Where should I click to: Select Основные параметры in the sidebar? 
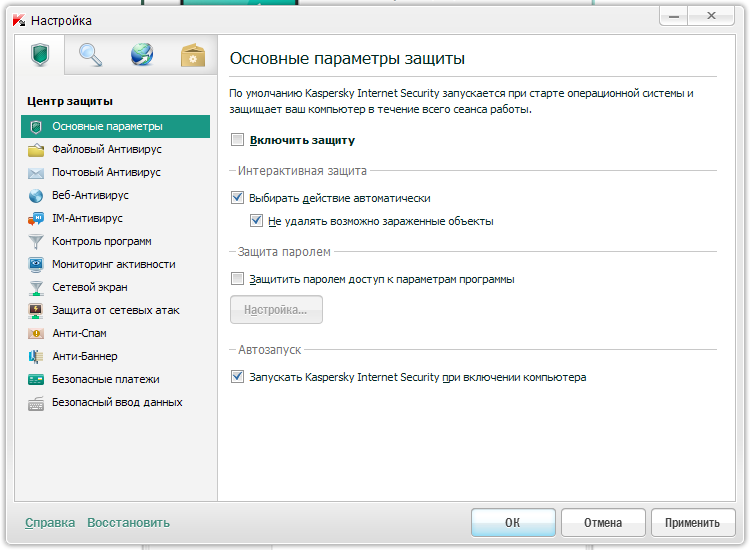[x=115, y=126]
